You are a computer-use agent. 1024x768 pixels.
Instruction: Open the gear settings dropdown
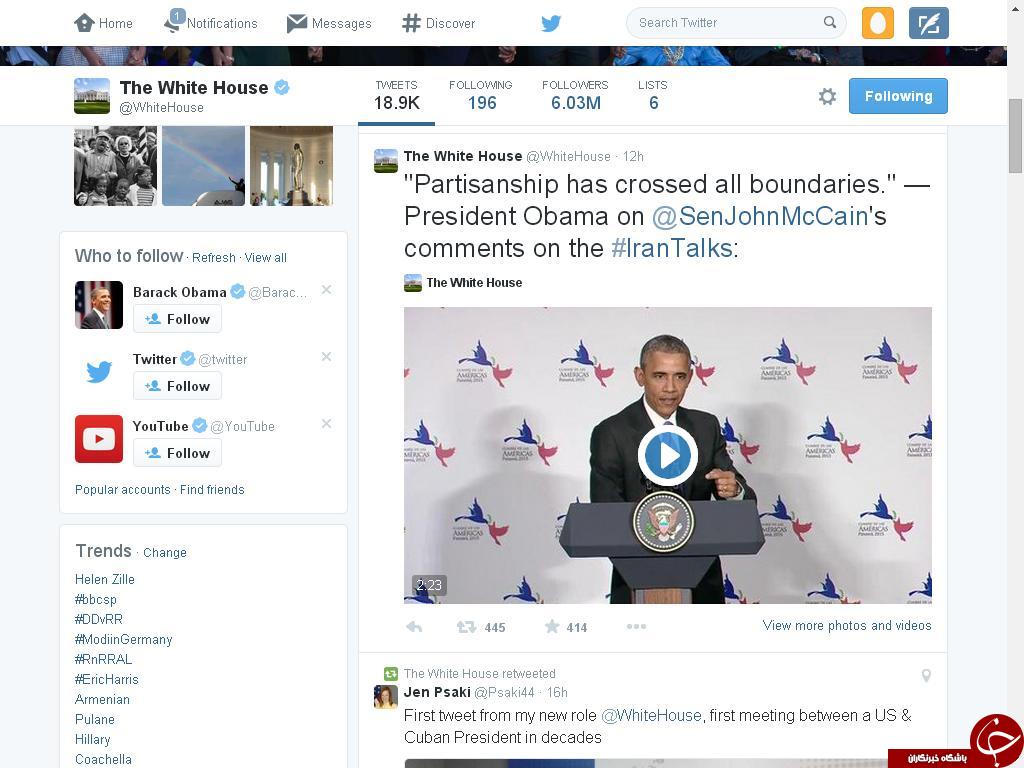[x=827, y=97]
